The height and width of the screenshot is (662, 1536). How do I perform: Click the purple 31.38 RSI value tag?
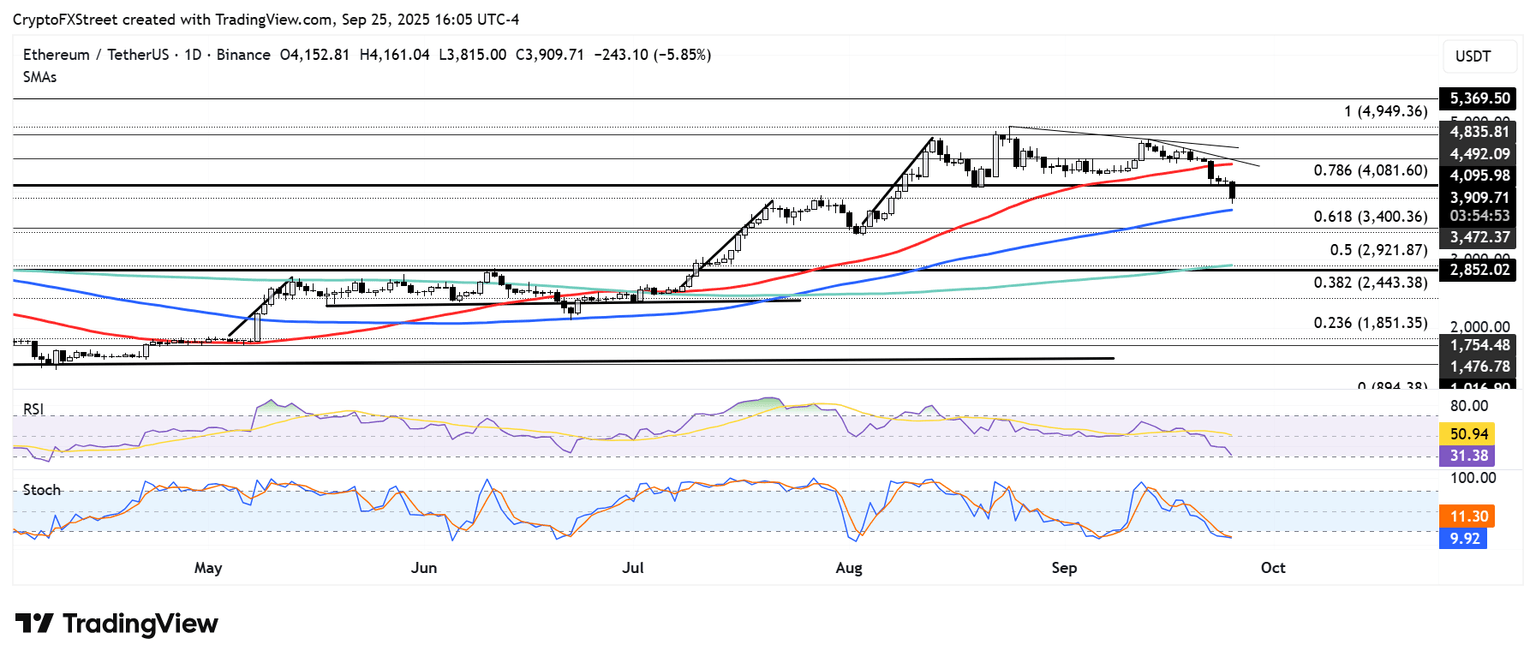pos(1463,455)
